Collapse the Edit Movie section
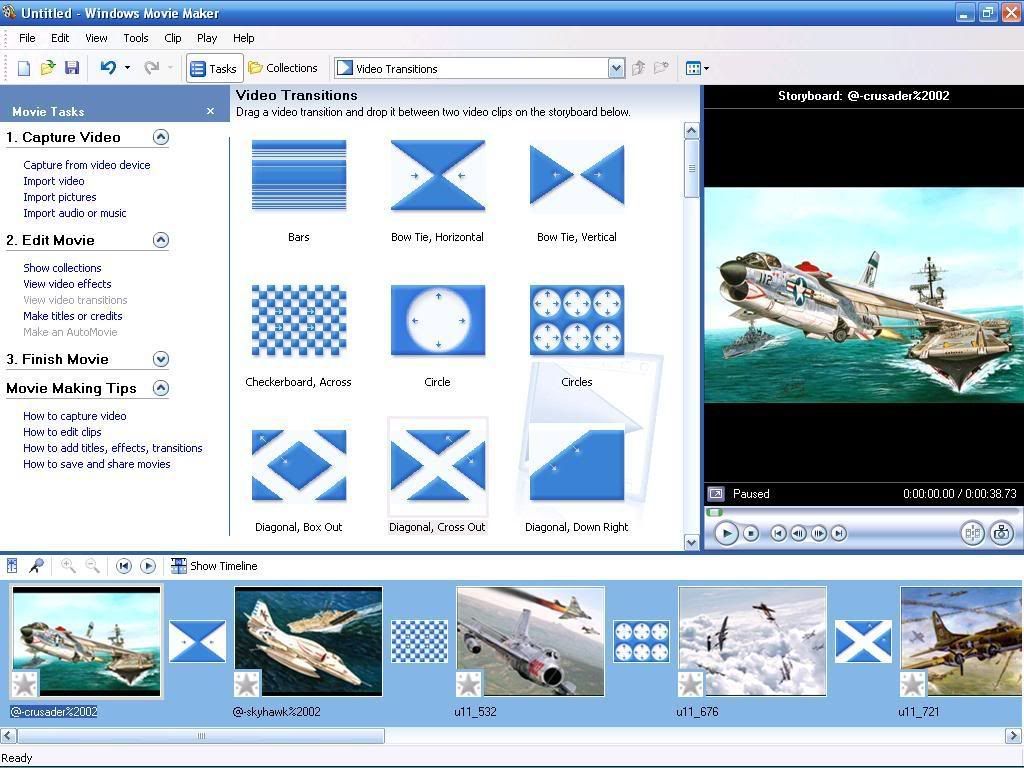This screenshot has width=1024, height=768. pos(161,240)
